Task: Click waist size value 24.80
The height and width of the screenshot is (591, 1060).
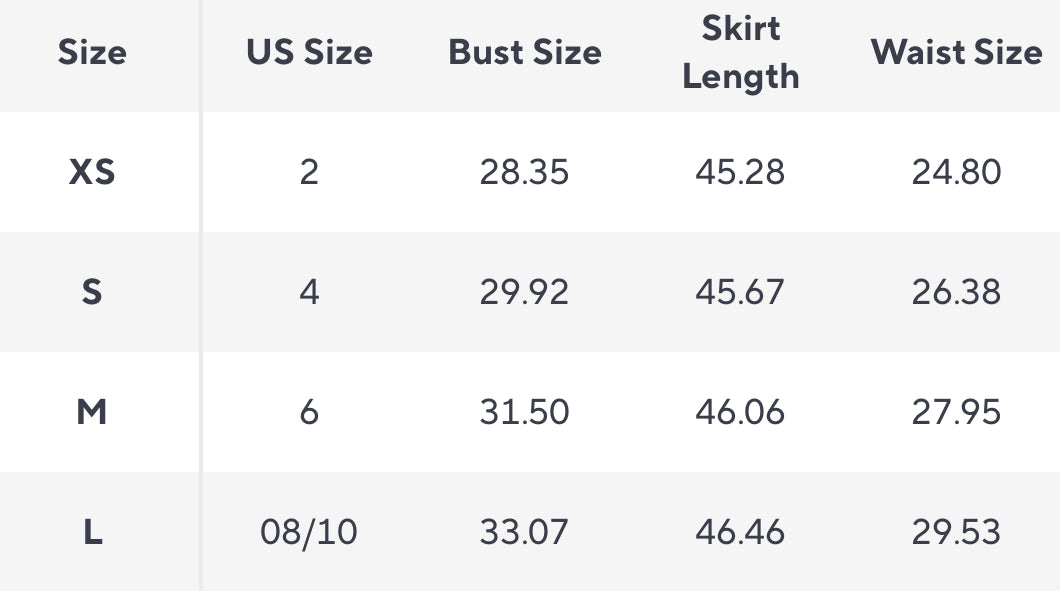Action: (956, 172)
